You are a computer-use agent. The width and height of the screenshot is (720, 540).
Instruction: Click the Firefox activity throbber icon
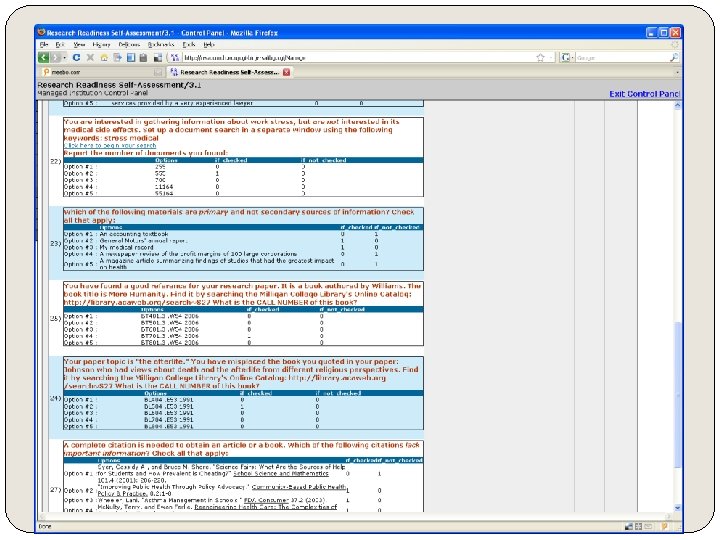675,45
